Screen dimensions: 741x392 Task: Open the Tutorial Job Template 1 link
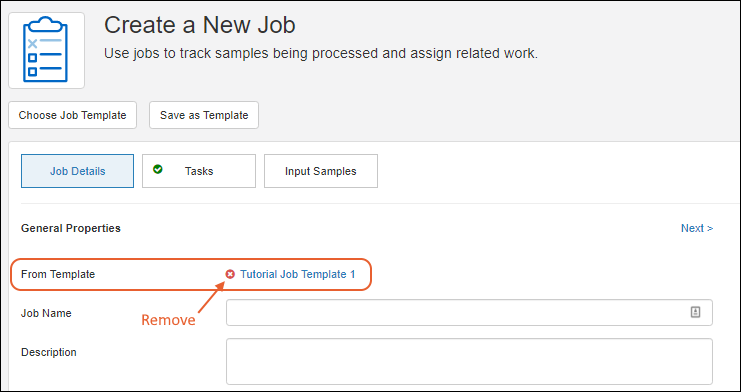point(298,274)
